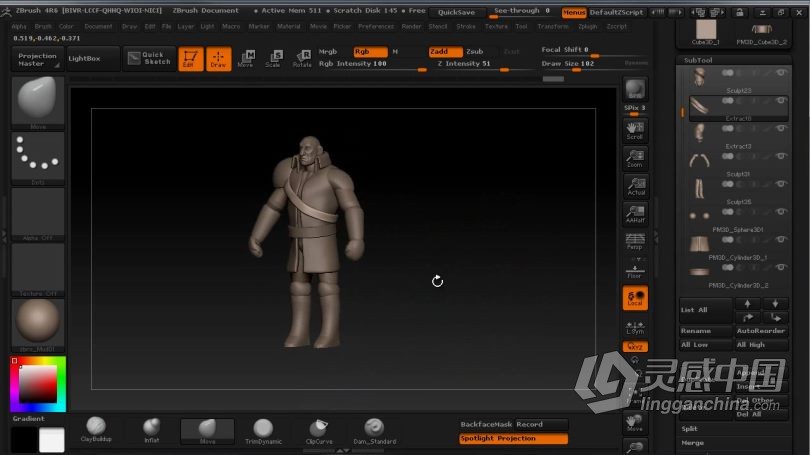Move subtool down with down arrow
Viewport: 810px width, 455px height.
pos(775,304)
